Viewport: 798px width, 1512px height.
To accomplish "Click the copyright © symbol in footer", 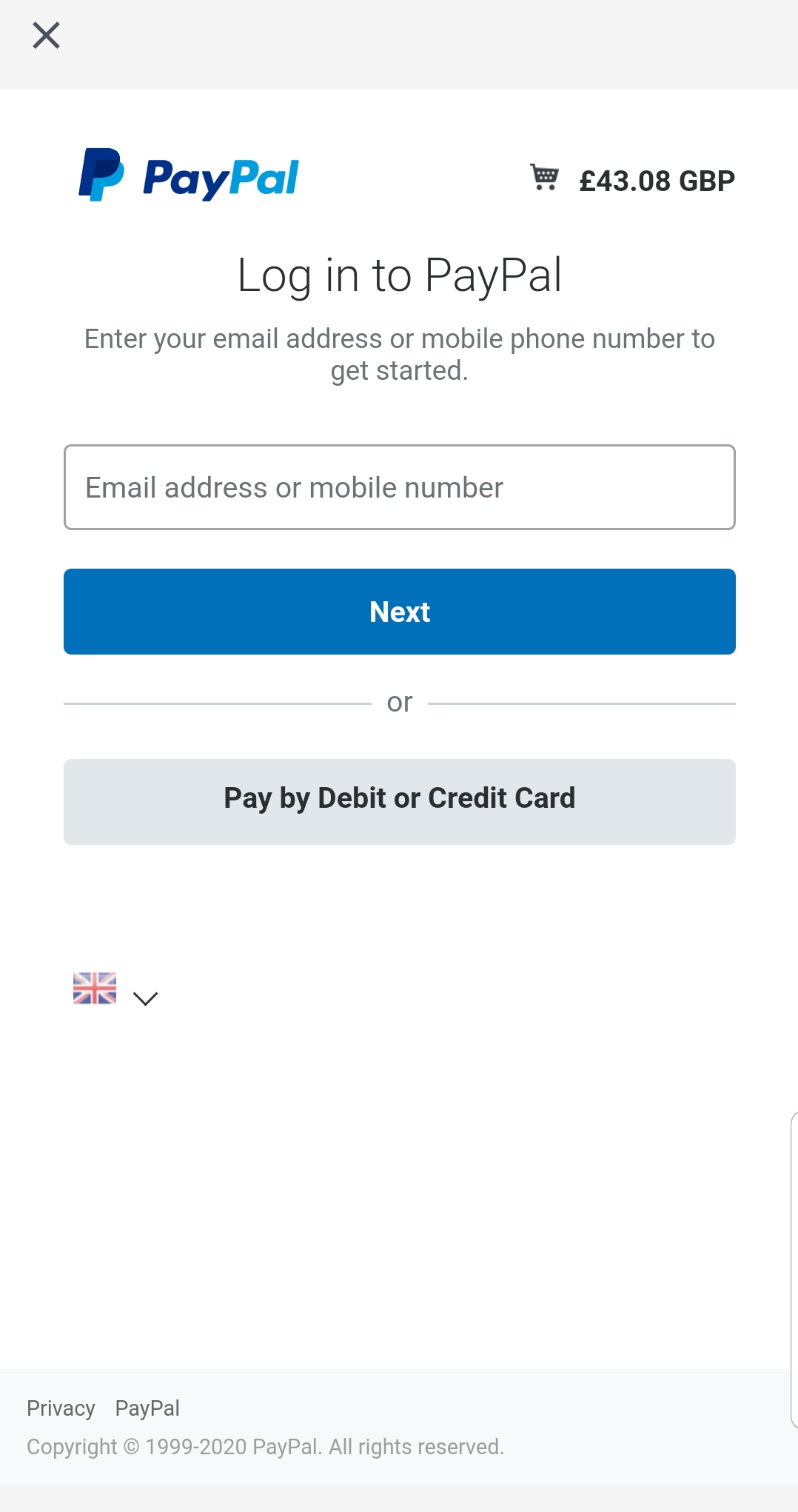I will tap(131, 1447).
